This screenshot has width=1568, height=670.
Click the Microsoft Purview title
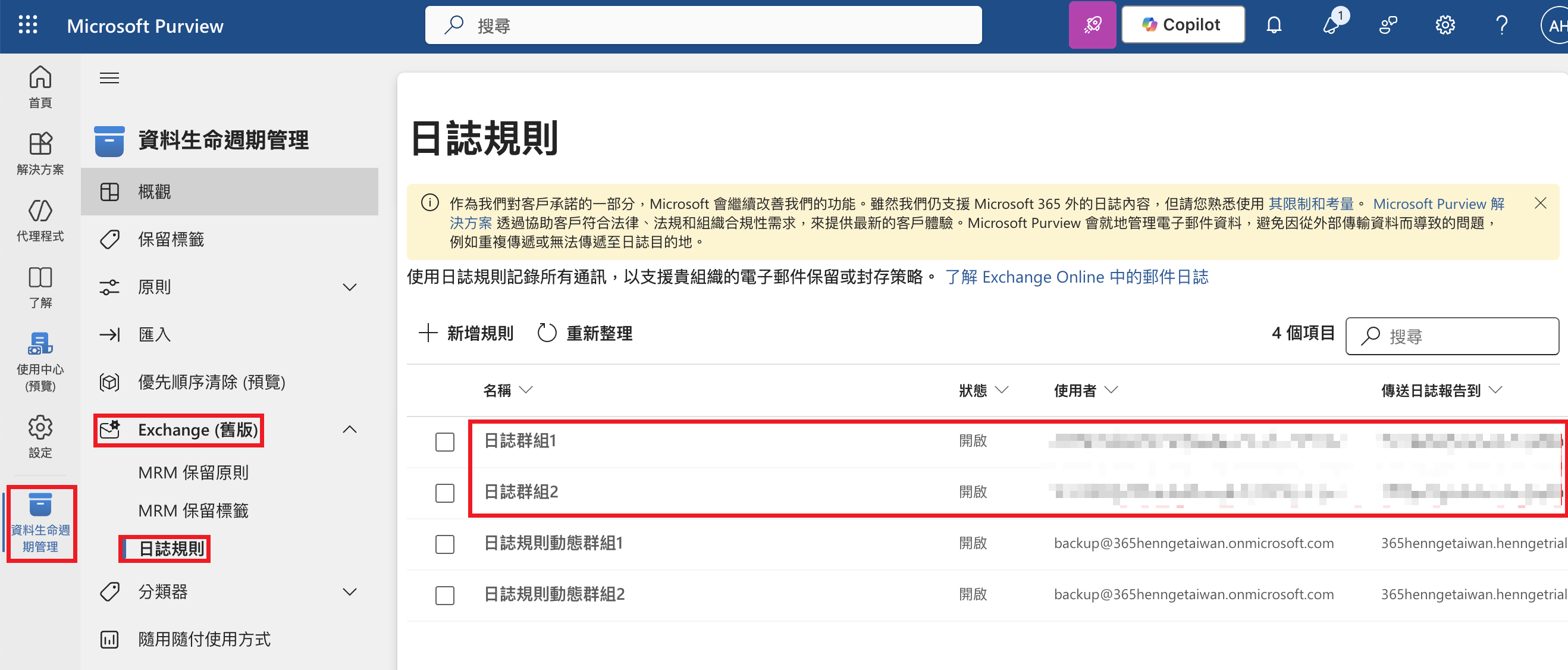point(145,26)
